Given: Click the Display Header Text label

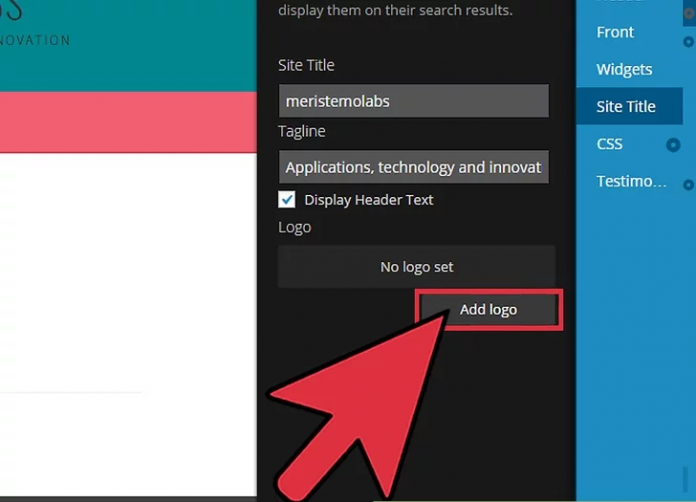Looking at the screenshot, I should click(x=368, y=200).
